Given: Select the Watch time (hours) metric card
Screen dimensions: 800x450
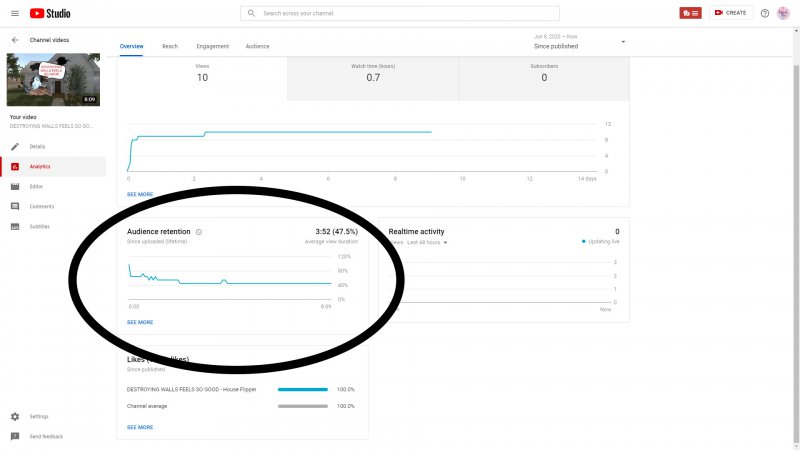Looking at the screenshot, I should pyautogui.click(x=373, y=72).
